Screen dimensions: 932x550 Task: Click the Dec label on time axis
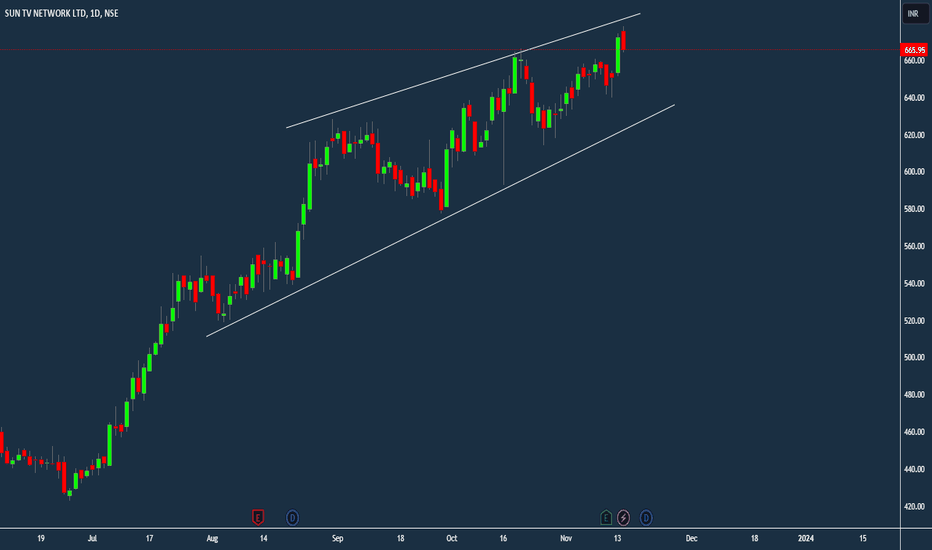[x=691, y=538]
